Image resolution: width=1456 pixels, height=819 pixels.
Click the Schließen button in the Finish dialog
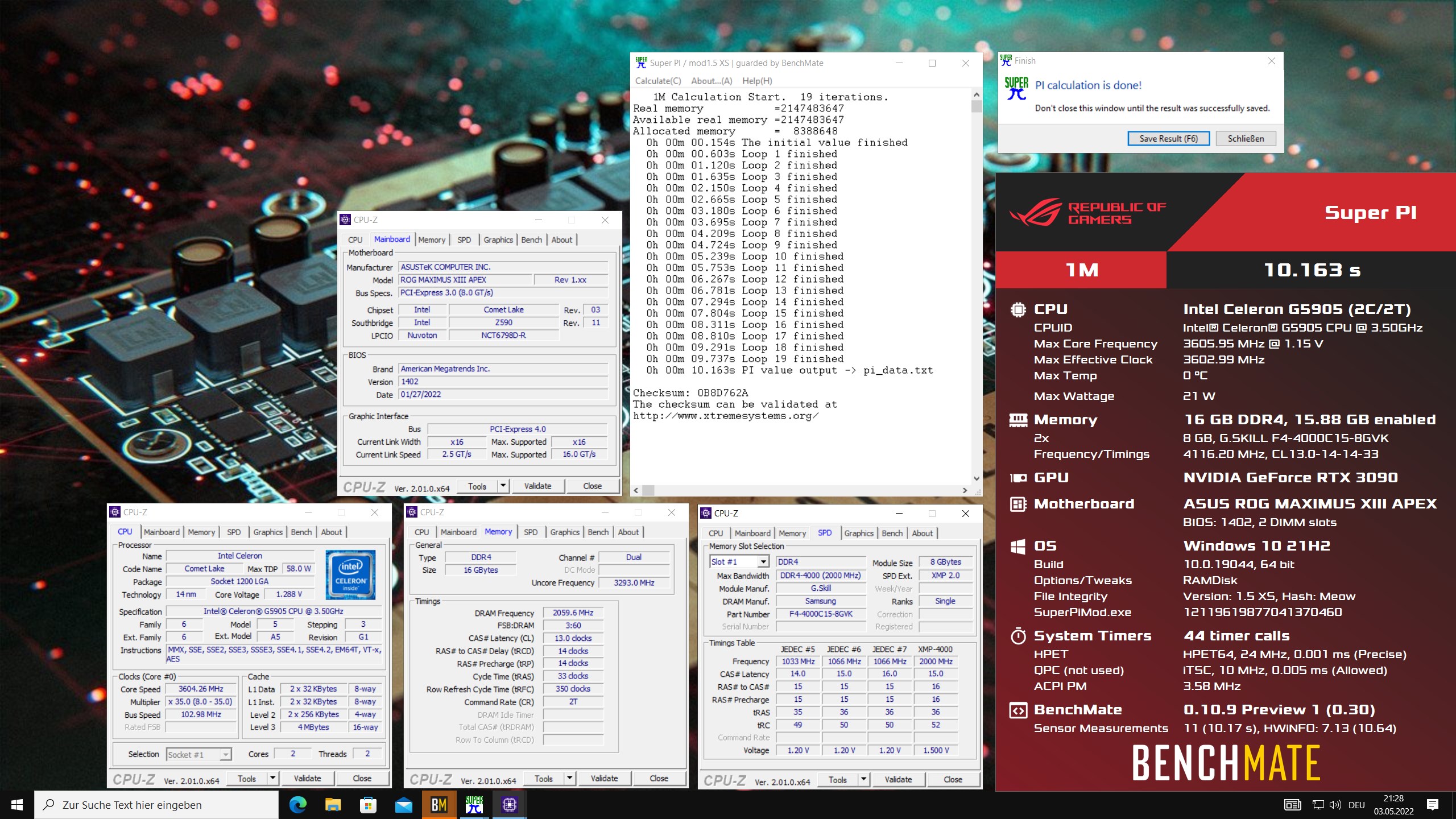tap(1246, 138)
